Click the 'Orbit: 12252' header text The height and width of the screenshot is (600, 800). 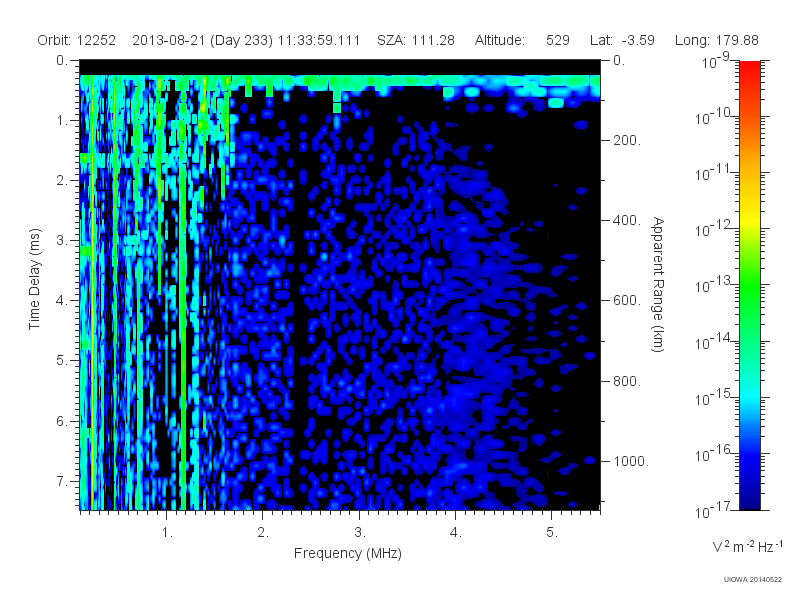click(x=77, y=40)
